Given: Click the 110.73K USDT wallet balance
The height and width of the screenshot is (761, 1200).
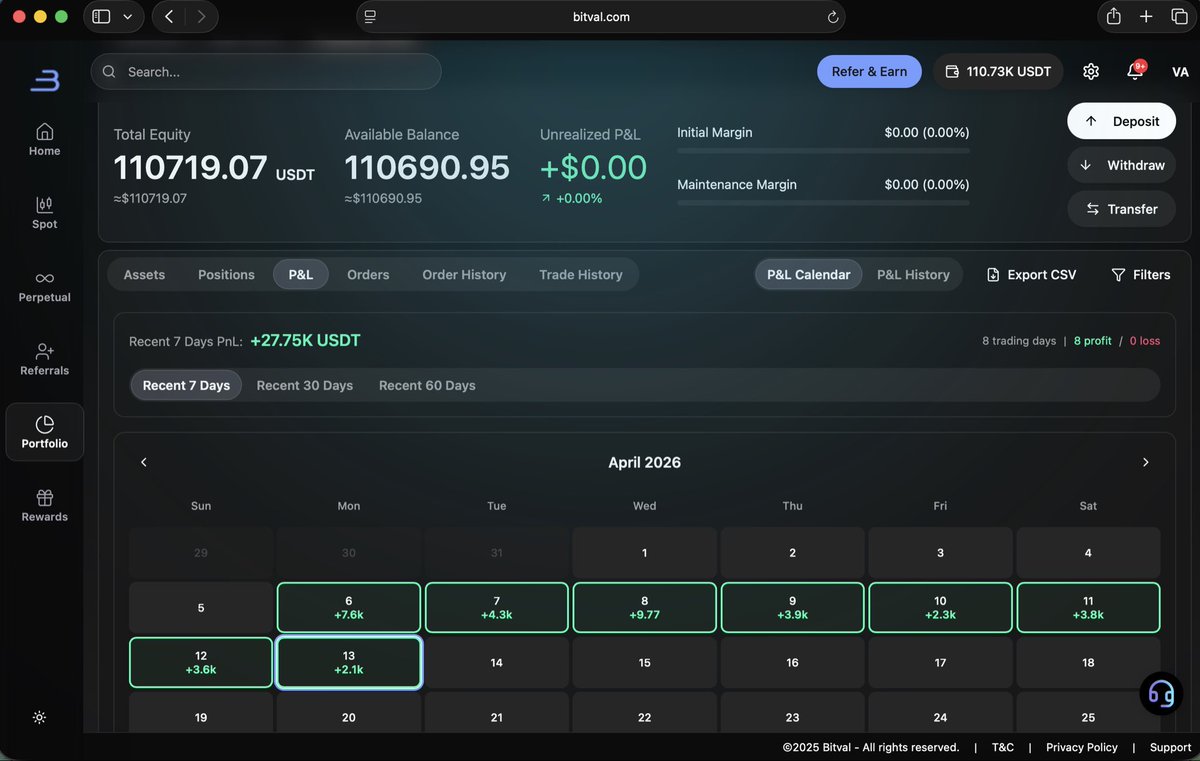Looking at the screenshot, I should click(x=998, y=71).
